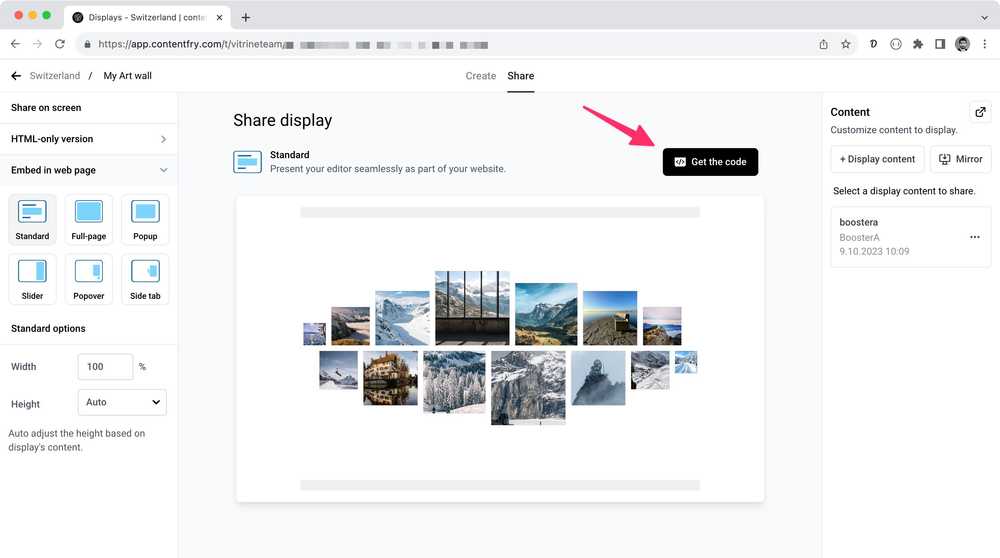Image resolution: width=1000 pixels, height=558 pixels.
Task: Click the Width input field
Action: (x=105, y=367)
